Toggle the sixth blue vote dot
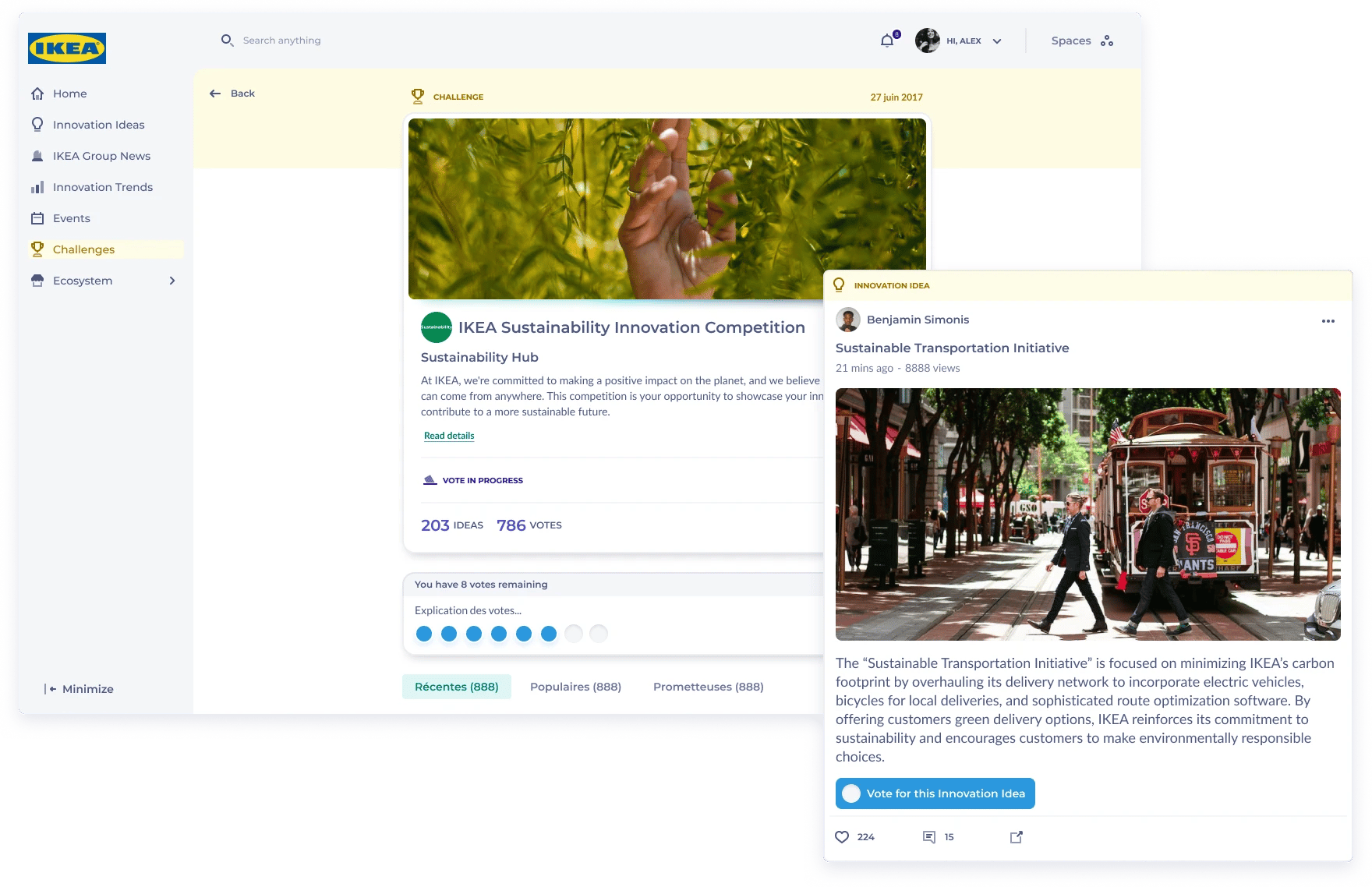1372x887 pixels. (549, 634)
